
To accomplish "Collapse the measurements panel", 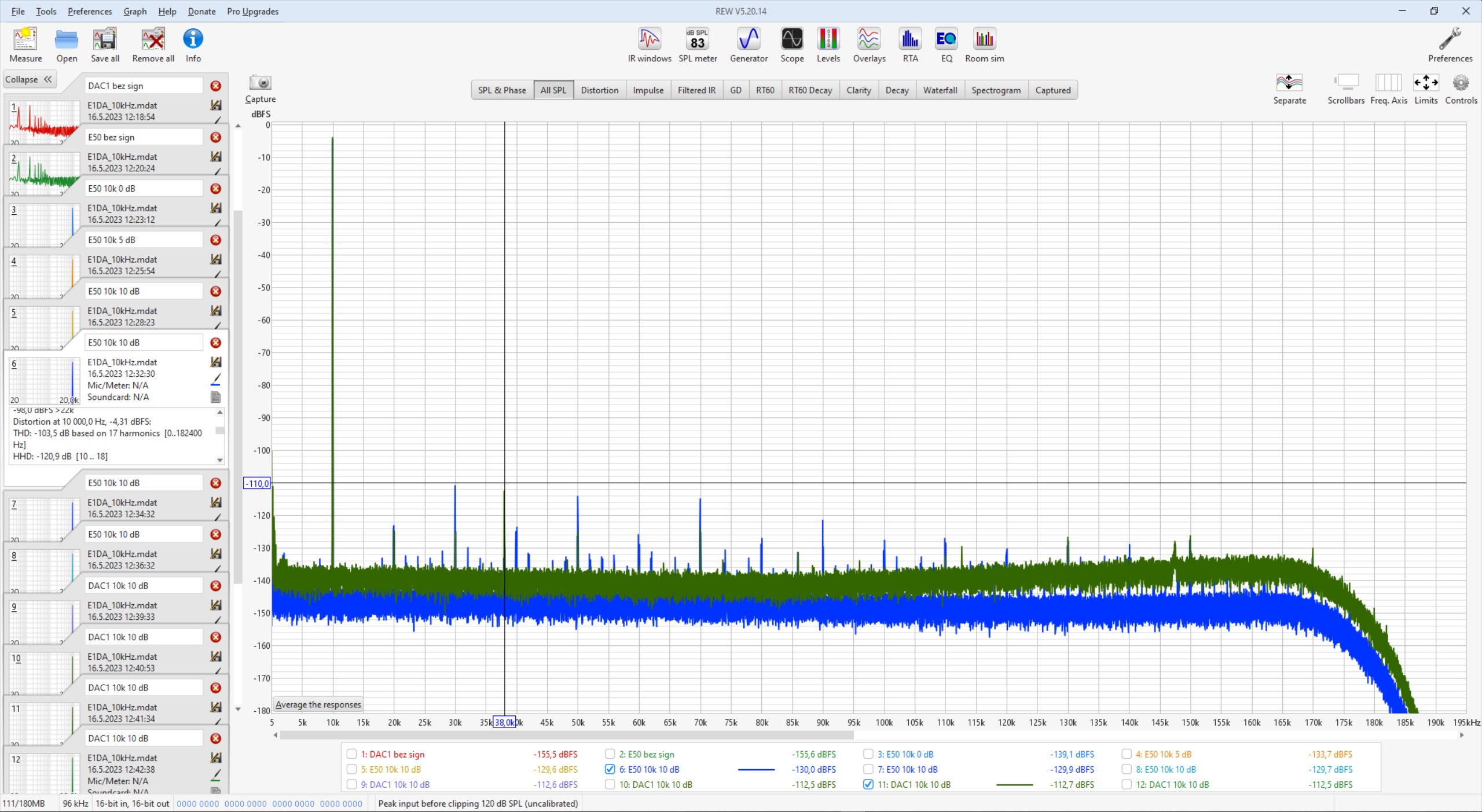I will tap(29, 79).
